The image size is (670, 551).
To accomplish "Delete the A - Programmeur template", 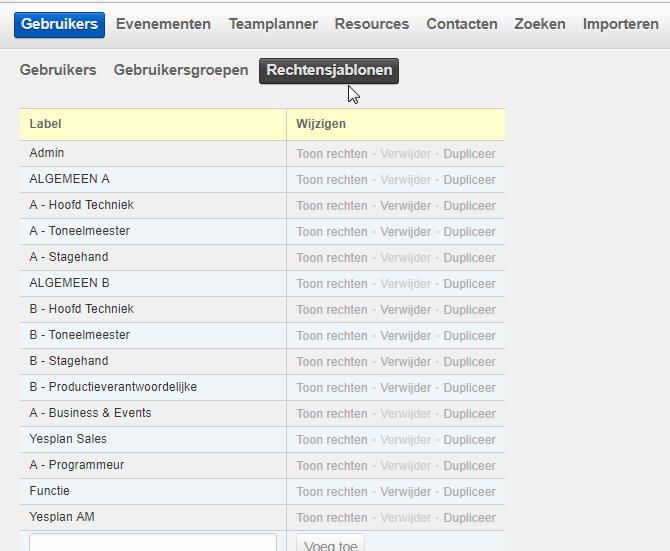I will pyautogui.click(x=406, y=466).
